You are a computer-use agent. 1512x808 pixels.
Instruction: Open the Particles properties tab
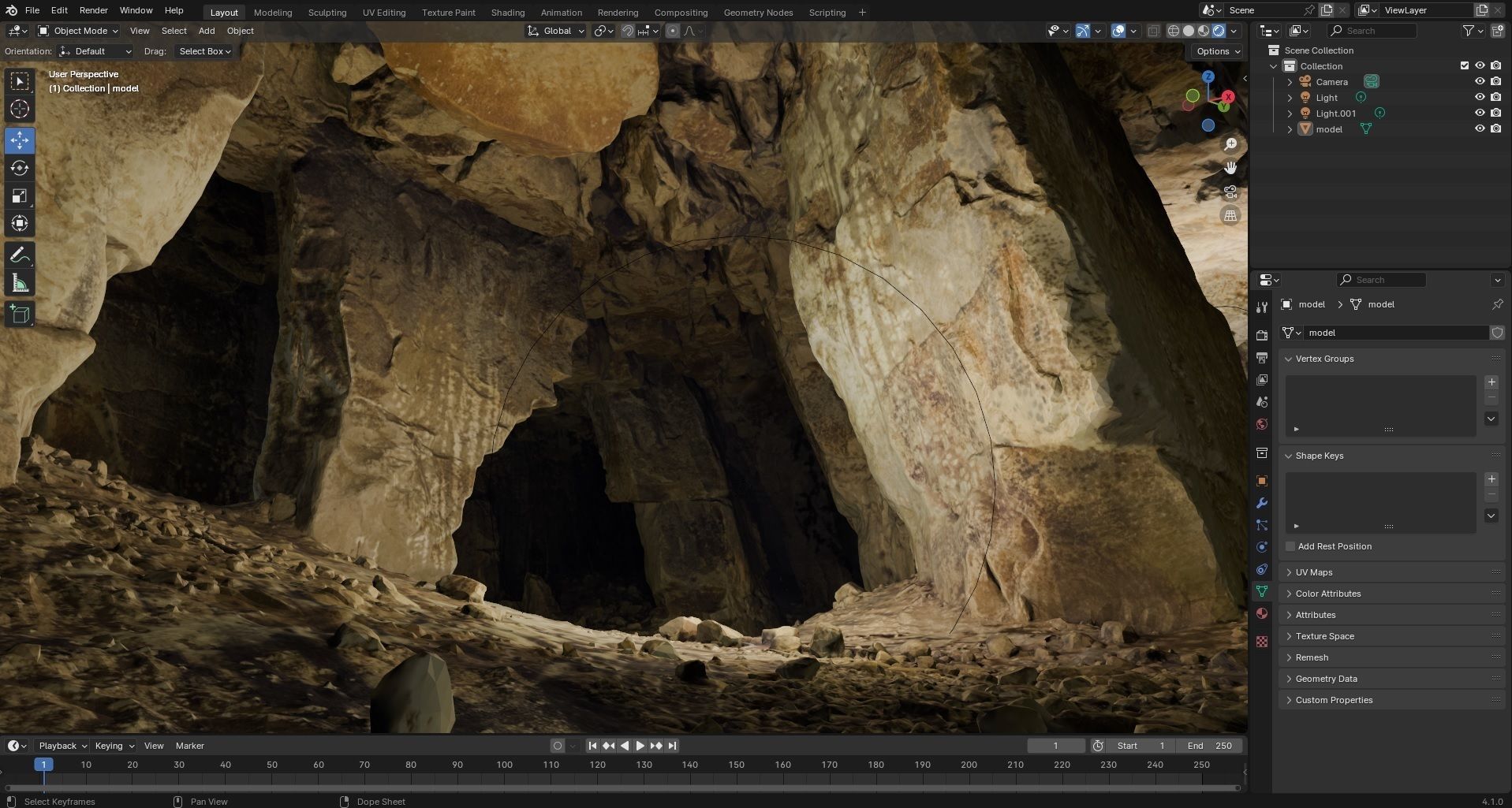coord(1262,525)
